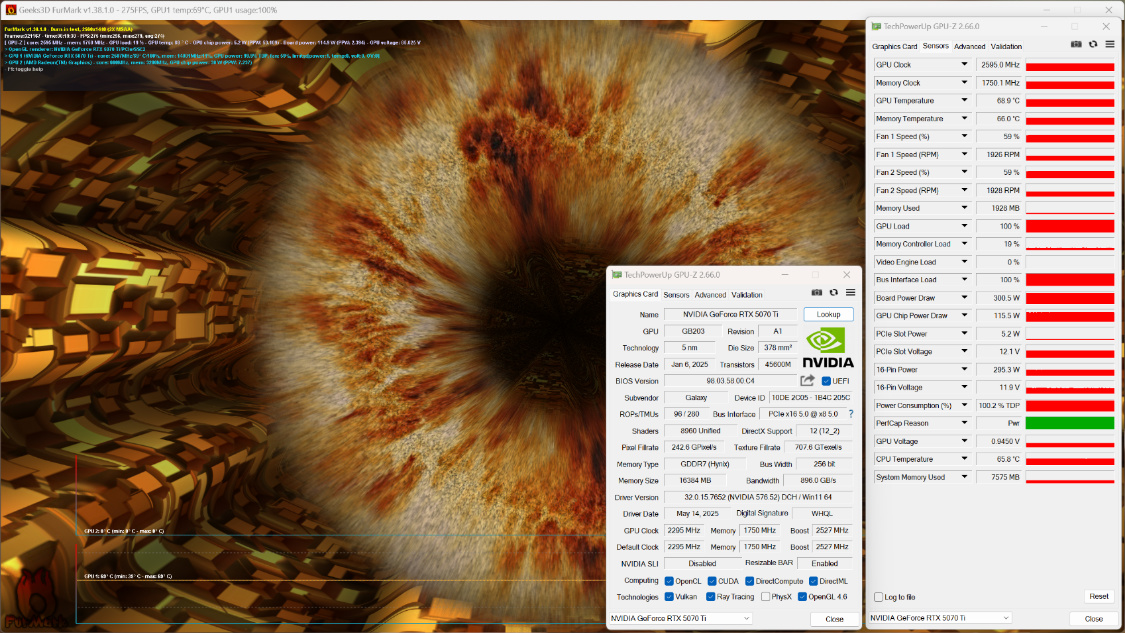
Task: Open the Advanced tab in the Graphics Card window
Action: tap(710, 295)
